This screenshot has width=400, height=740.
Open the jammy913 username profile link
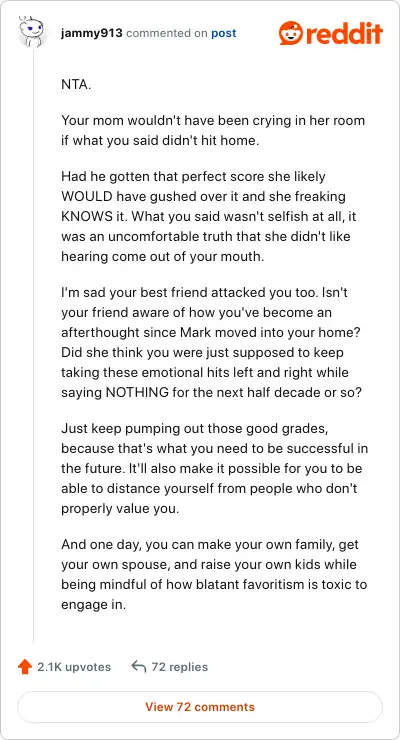[x=92, y=34]
